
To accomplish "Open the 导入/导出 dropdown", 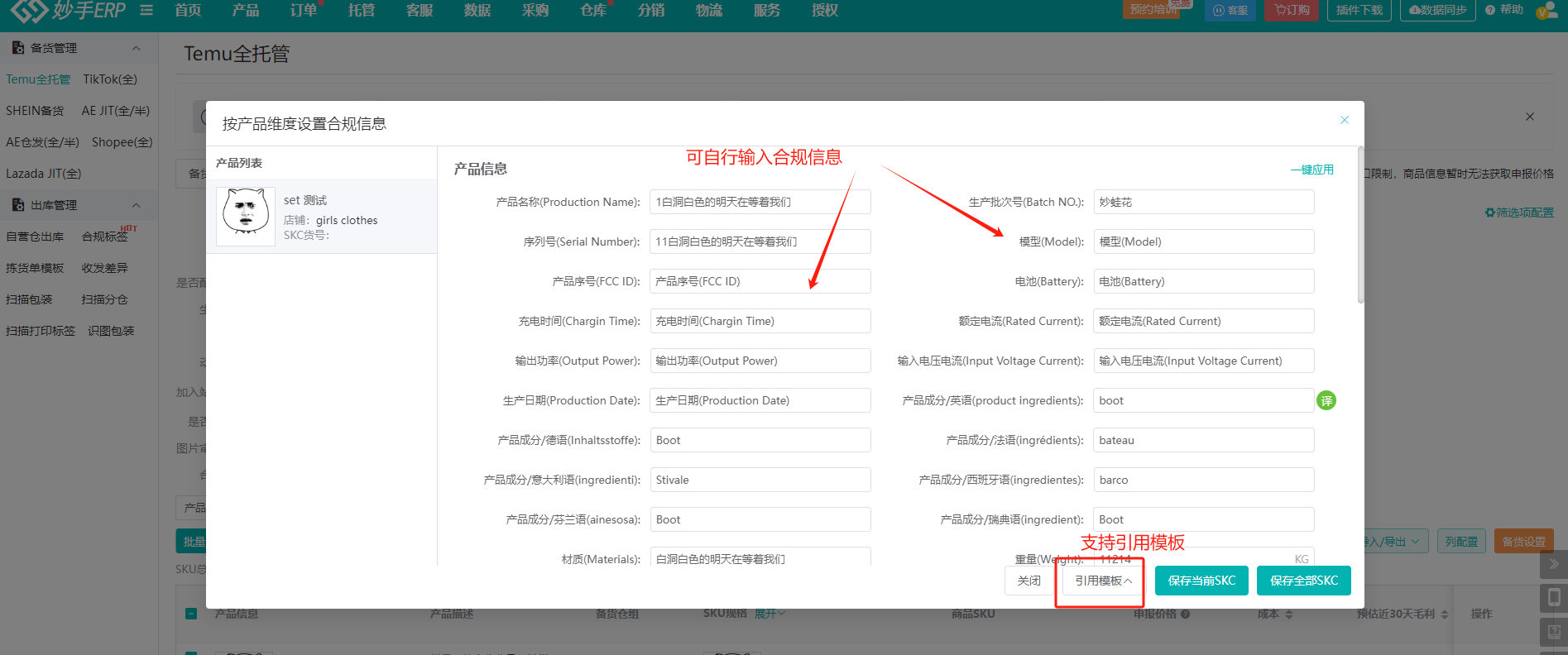I will tap(1394, 542).
